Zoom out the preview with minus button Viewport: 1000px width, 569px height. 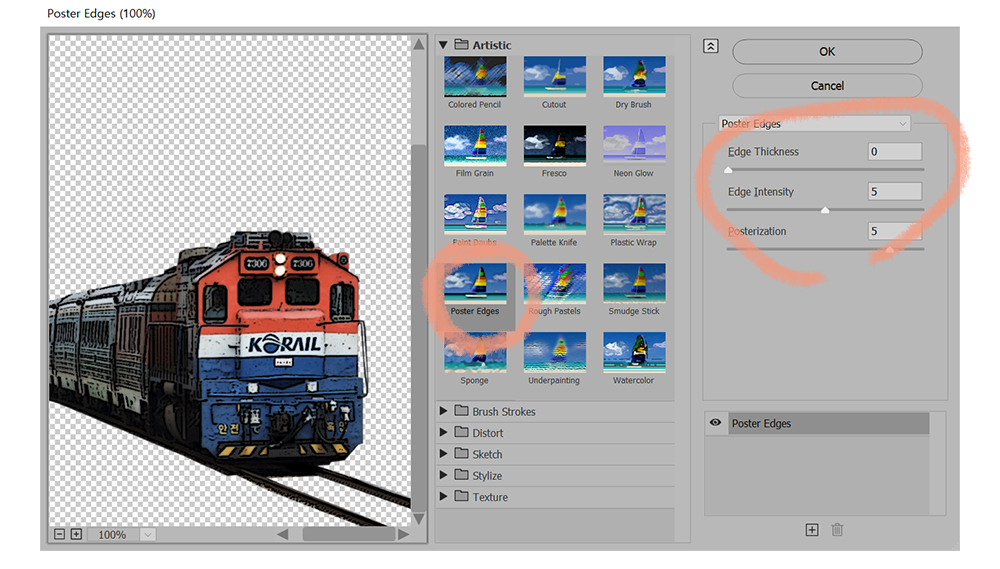59,535
